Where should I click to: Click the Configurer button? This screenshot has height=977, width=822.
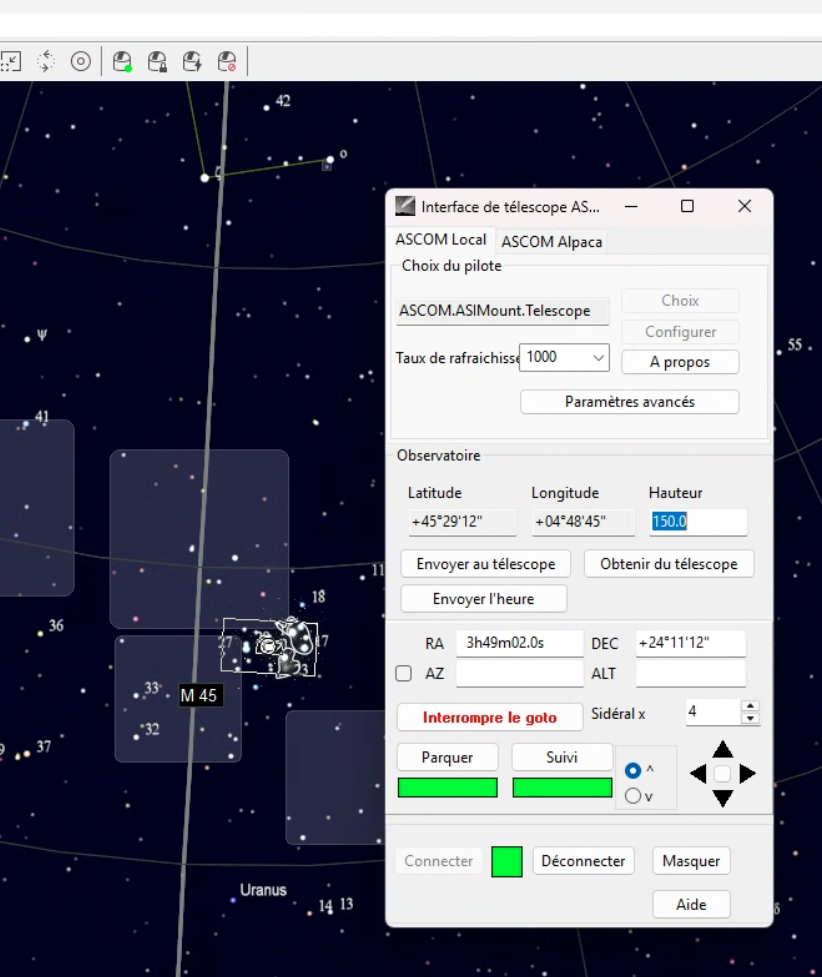680,332
